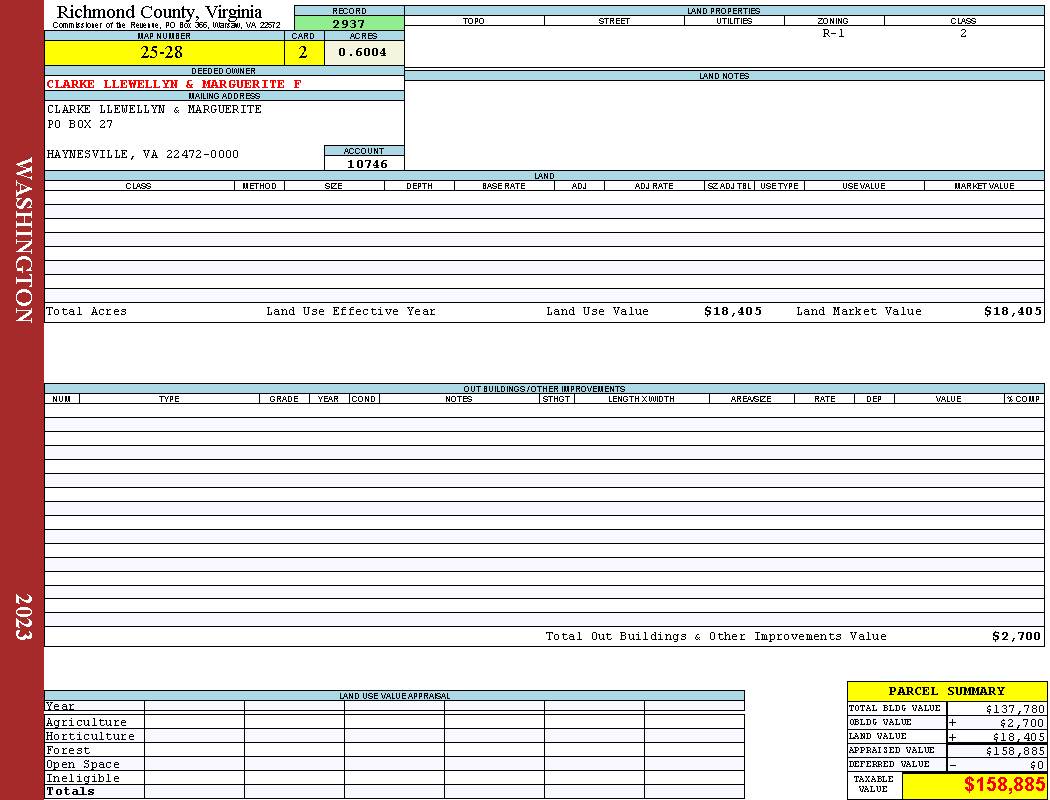This screenshot has width=1050, height=800.
Task: Click the card number 2
Action: coord(303,52)
